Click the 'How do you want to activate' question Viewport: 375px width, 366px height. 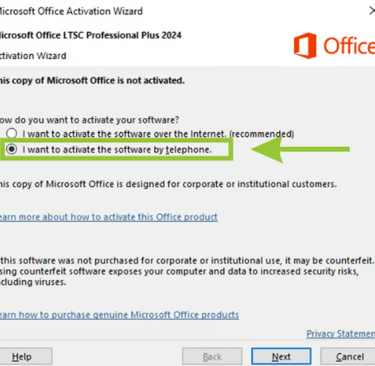[x=90, y=120]
